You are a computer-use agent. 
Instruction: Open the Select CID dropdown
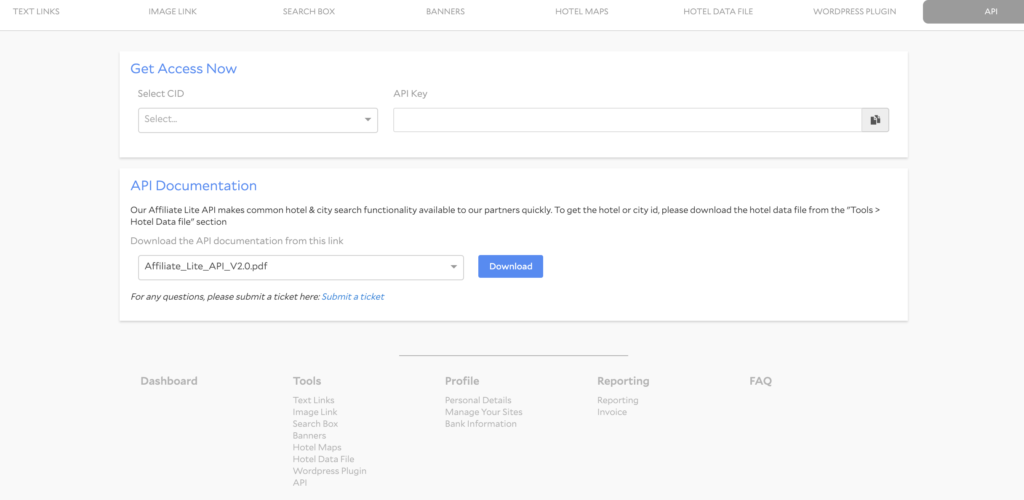point(257,120)
